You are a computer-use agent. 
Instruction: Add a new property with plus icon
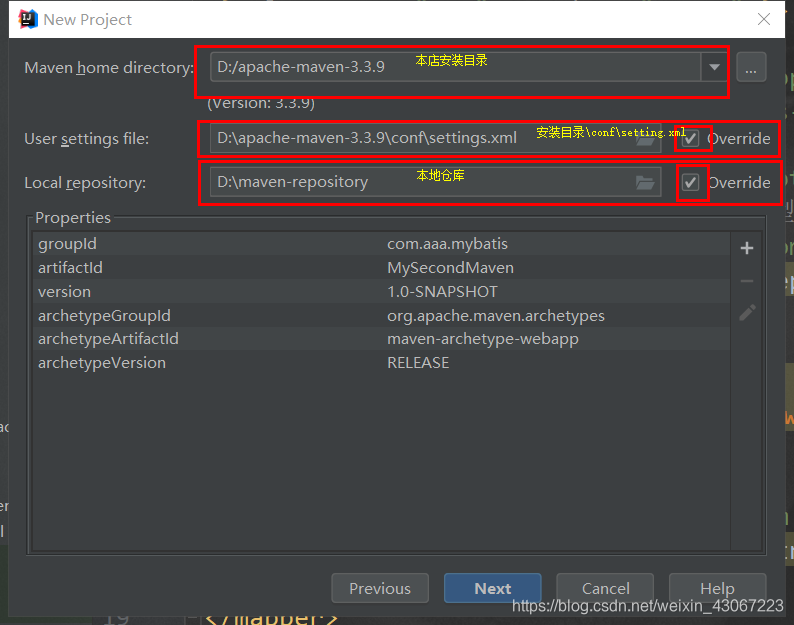coord(747,248)
